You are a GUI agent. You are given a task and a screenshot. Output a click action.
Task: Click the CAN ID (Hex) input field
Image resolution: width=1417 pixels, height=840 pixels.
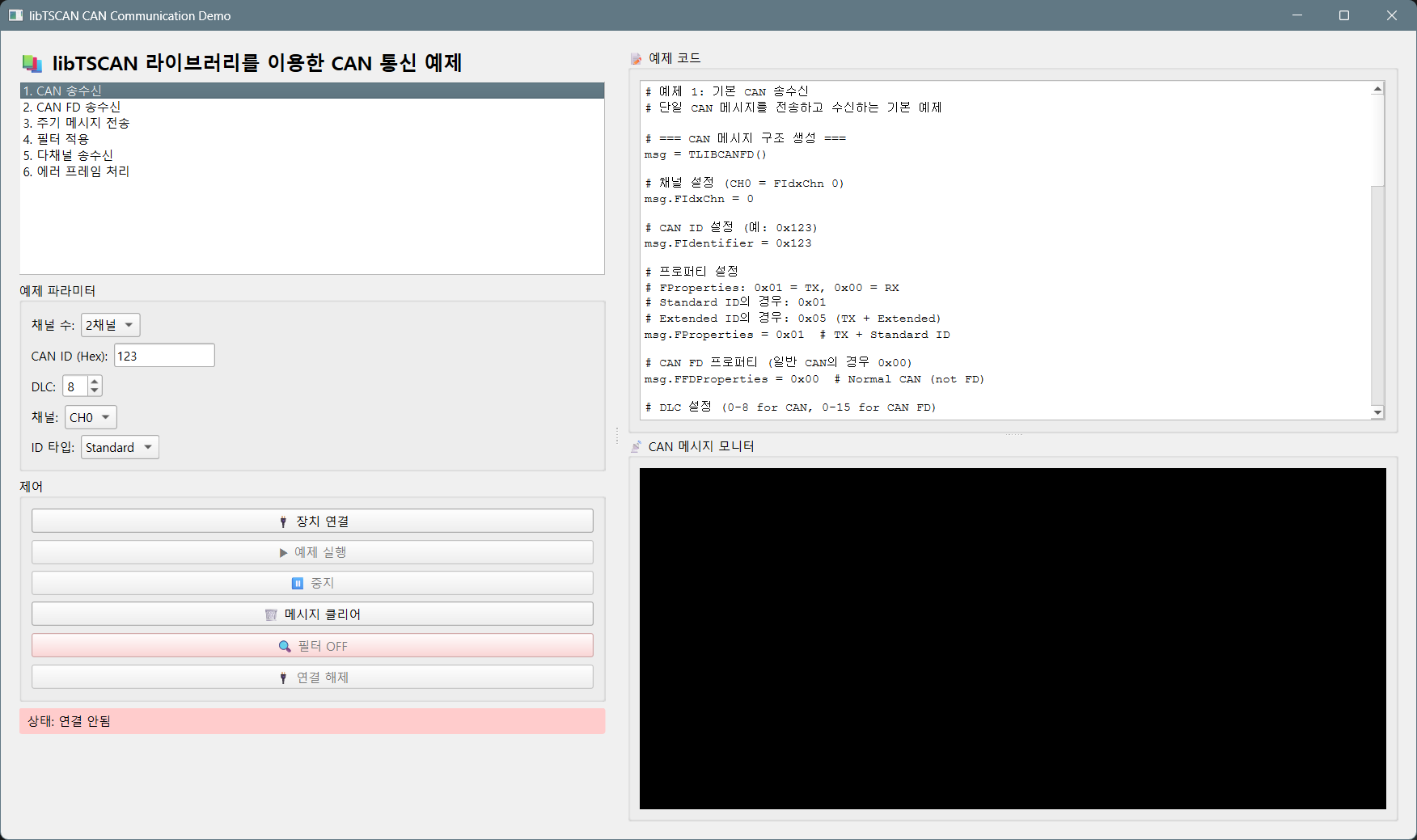164,356
